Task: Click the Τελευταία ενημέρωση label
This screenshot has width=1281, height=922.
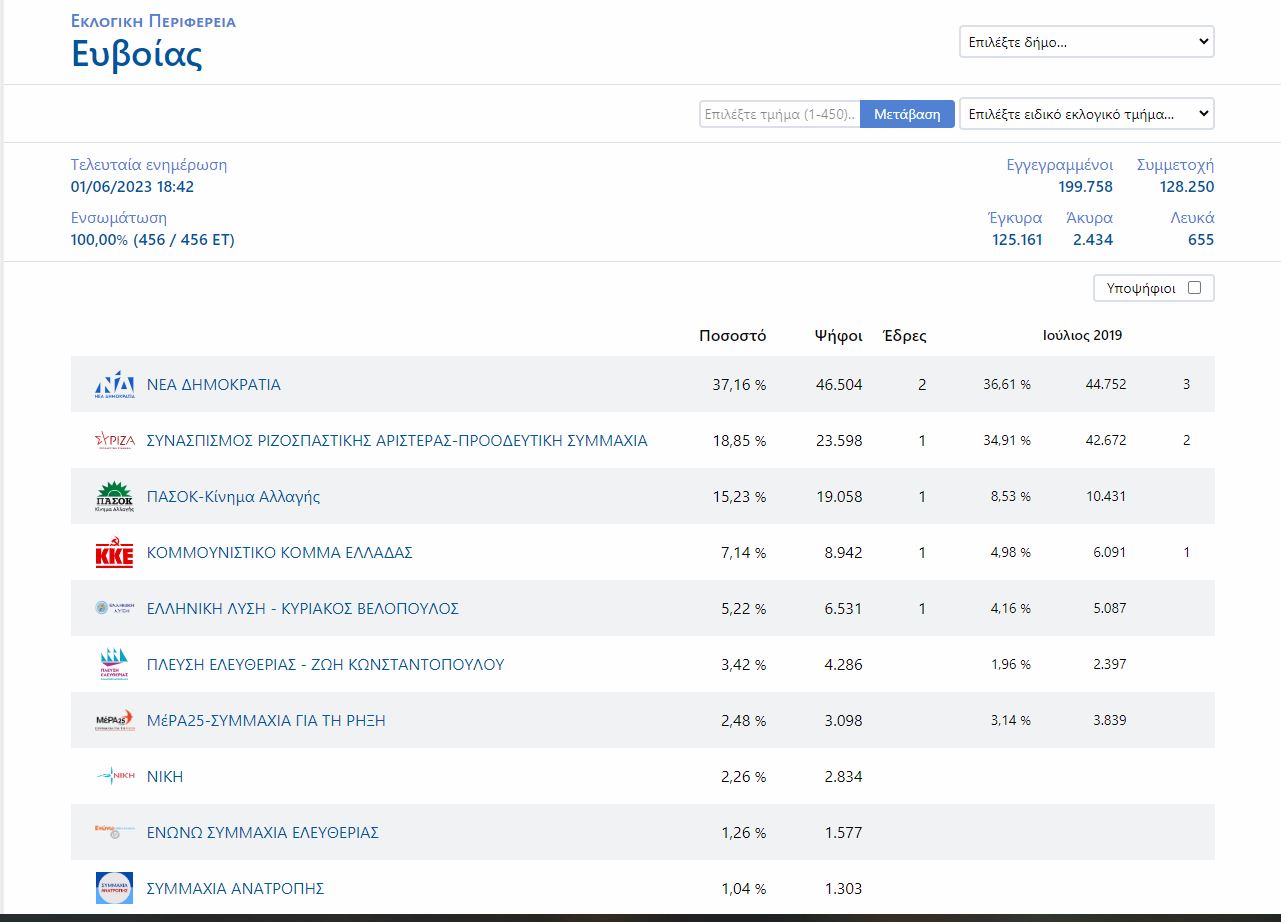Action: (x=149, y=165)
